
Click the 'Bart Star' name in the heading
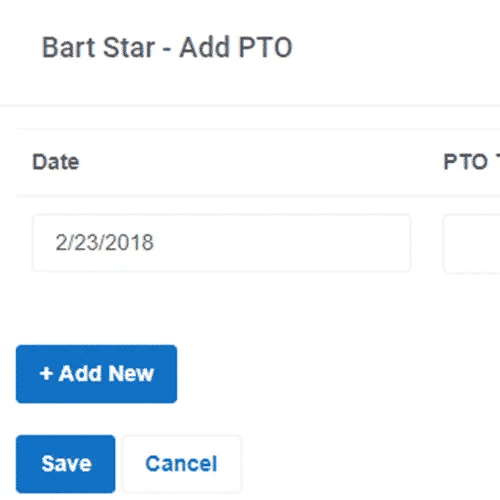click(x=99, y=47)
